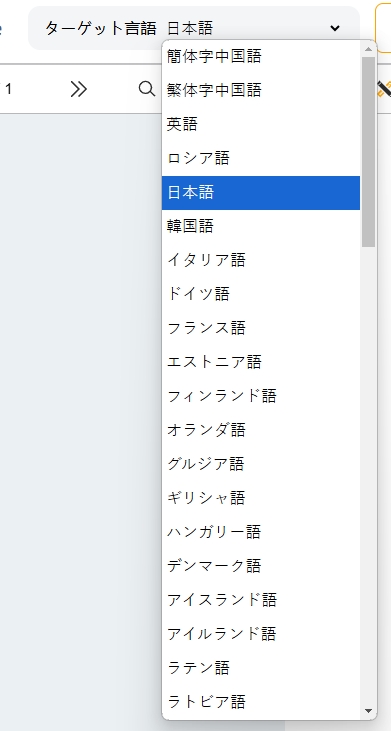The width and height of the screenshot is (391, 731).
Task: Select the highlighted 日本語 option
Action: [x=261, y=193]
